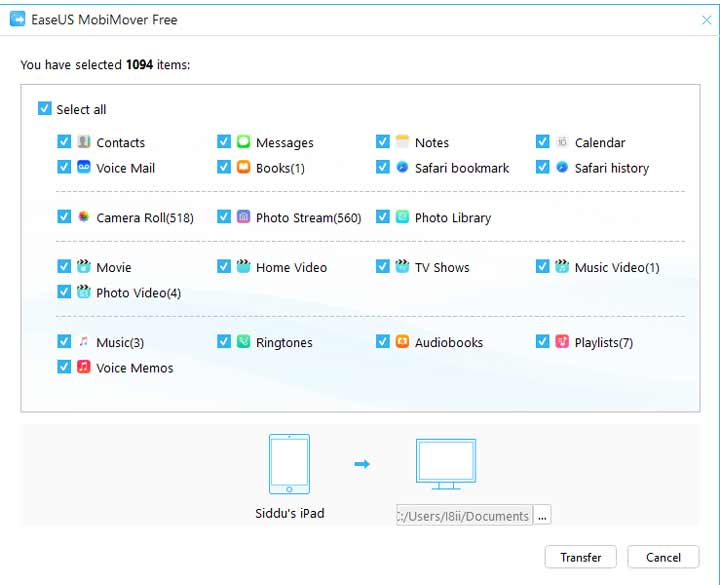Viewport: 720px width, 585px height.
Task: Uncheck the Safari bookmark checkbox
Action: (382, 167)
